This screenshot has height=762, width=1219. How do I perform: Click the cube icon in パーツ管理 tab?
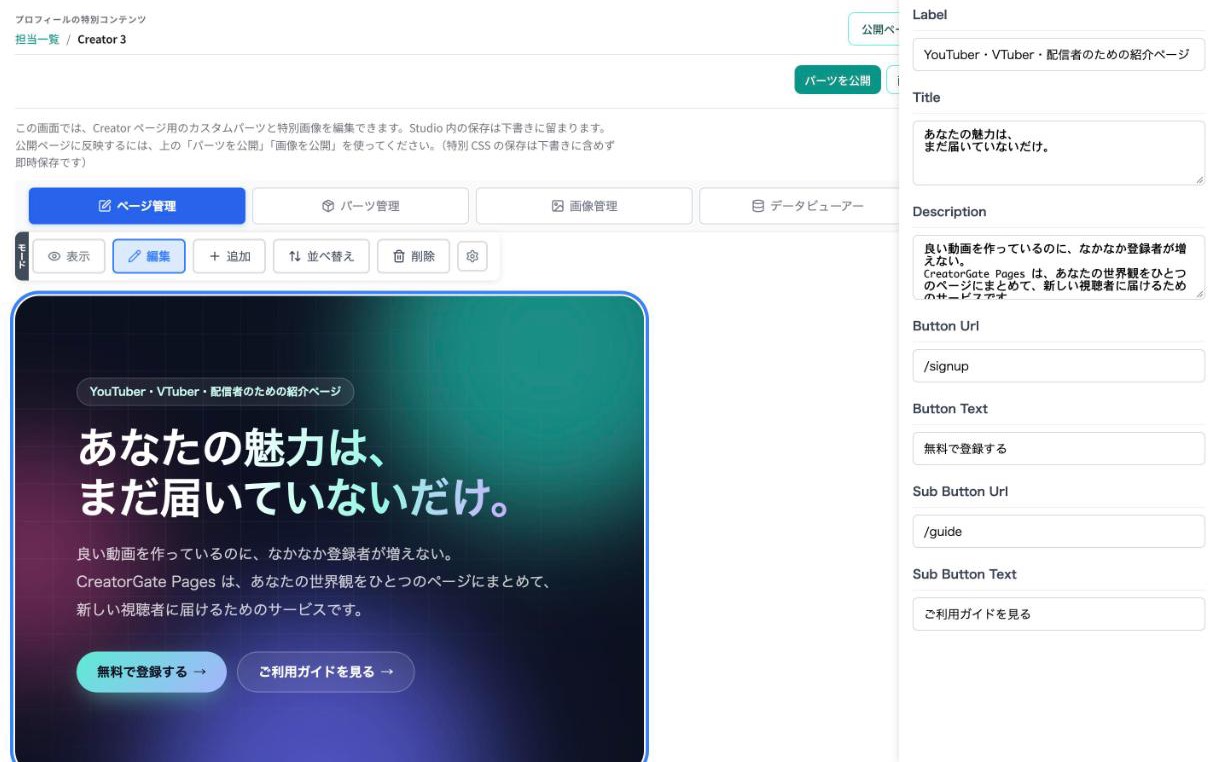(x=327, y=206)
